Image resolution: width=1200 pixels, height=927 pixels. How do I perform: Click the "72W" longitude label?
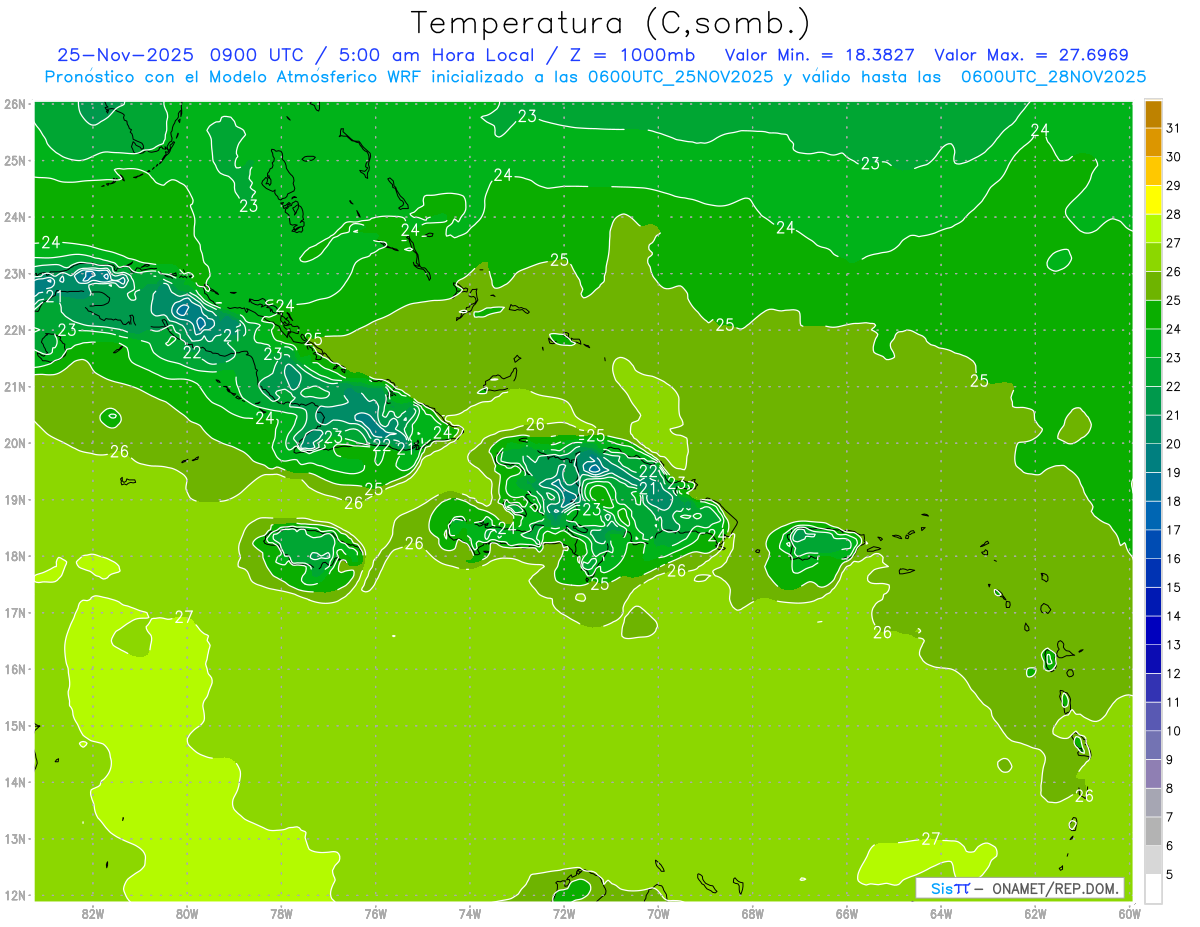564,913
